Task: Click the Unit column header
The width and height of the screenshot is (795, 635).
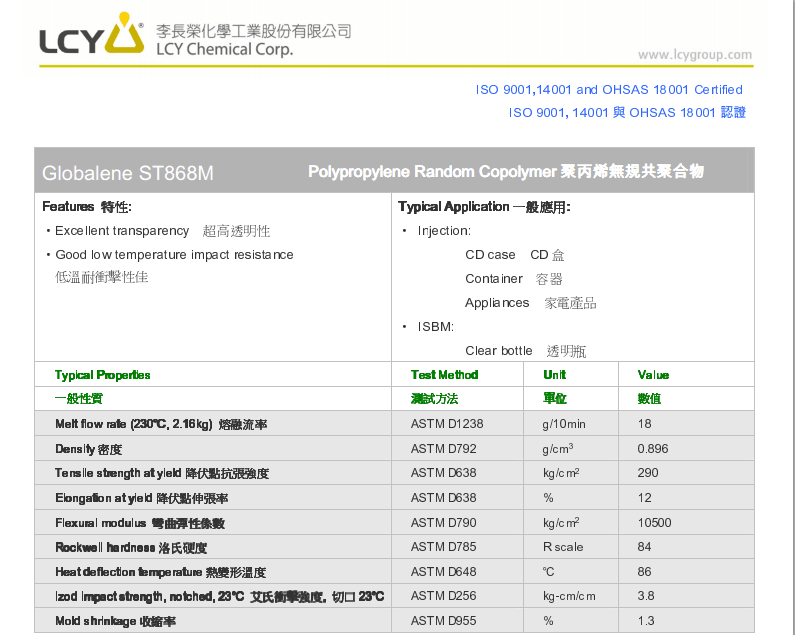Action: [554, 375]
